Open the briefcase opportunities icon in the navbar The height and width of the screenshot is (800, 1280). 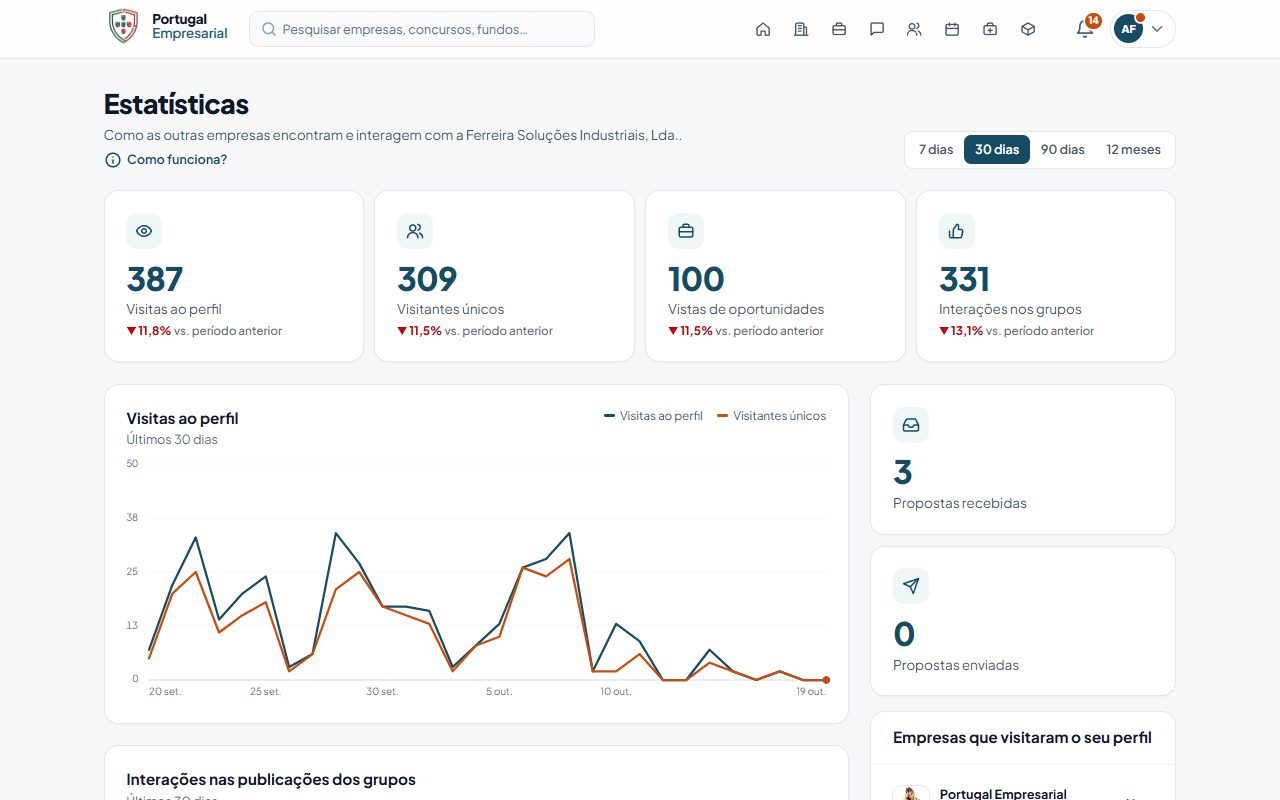(x=839, y=29)
